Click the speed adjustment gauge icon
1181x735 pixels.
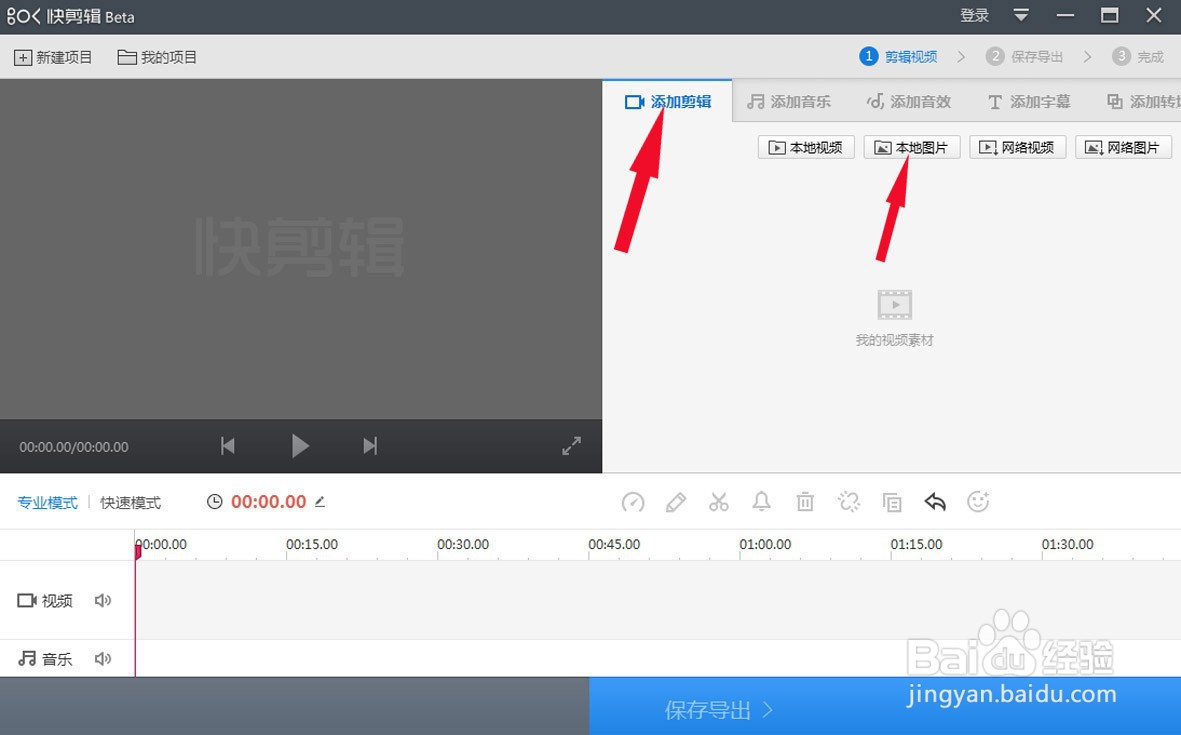tap(633, 502)
